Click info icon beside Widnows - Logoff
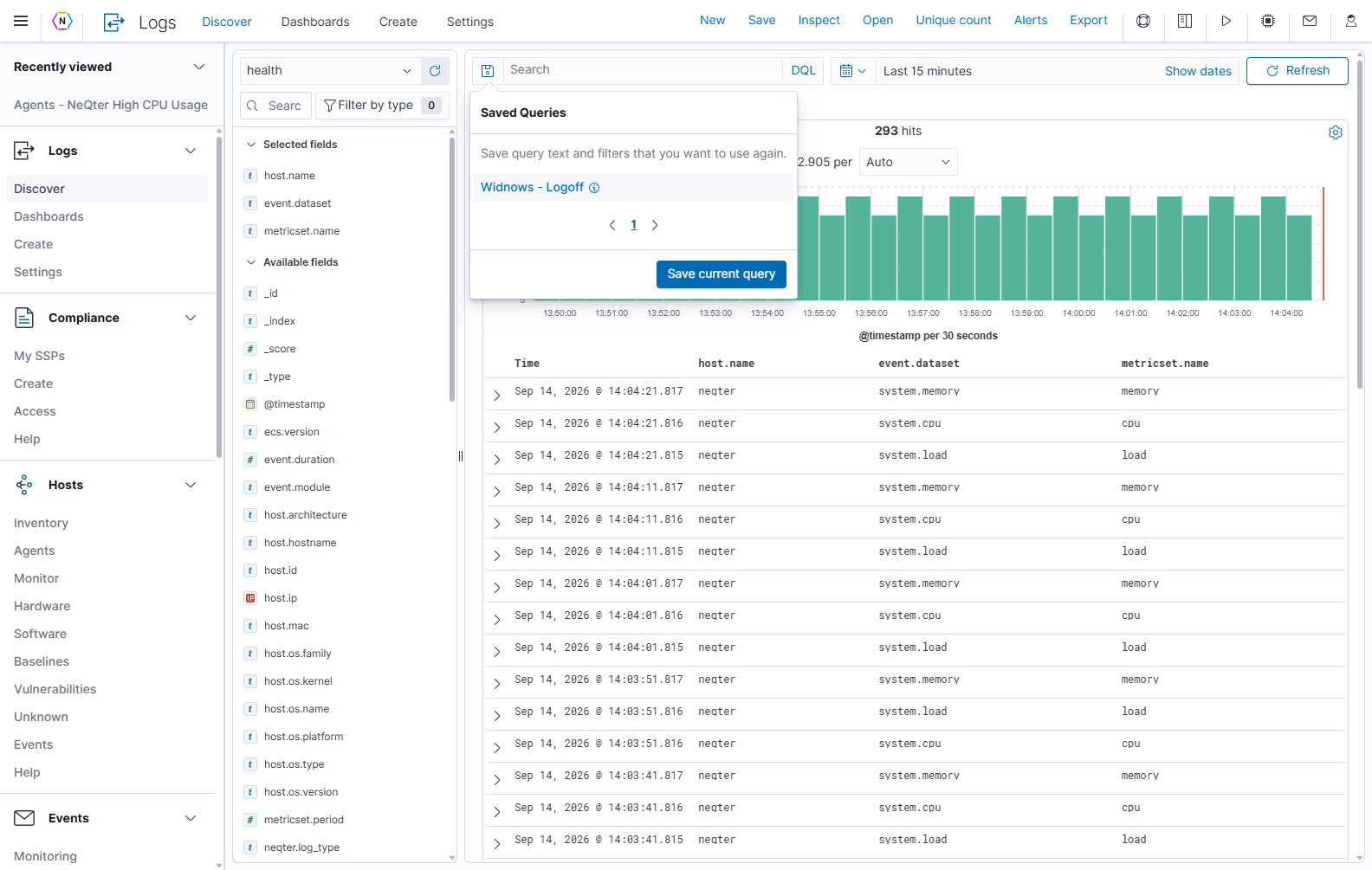 tap(594, 188)
